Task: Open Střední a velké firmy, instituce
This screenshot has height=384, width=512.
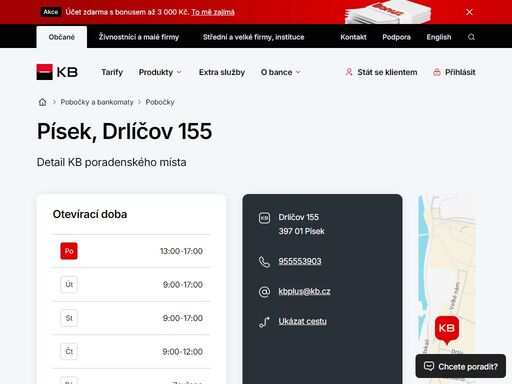Action: click(x=253, y=37)
